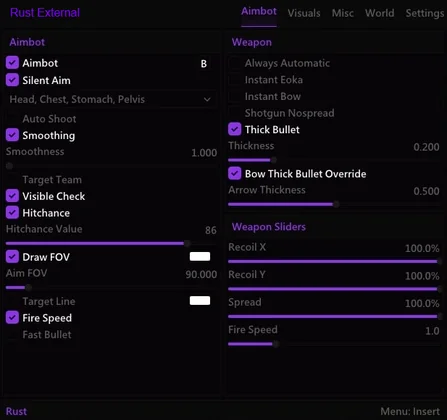The image size is (447, 420).
Task: Click the Hitchance Value slider handle
Action: coord(187,244)
